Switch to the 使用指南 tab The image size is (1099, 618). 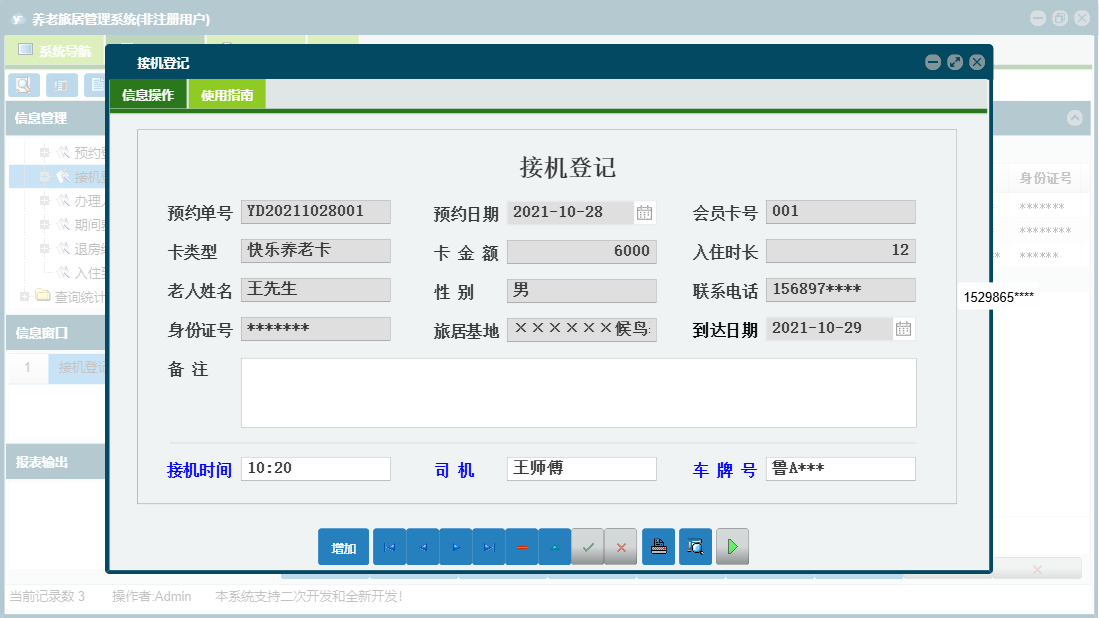click(227, 96)
